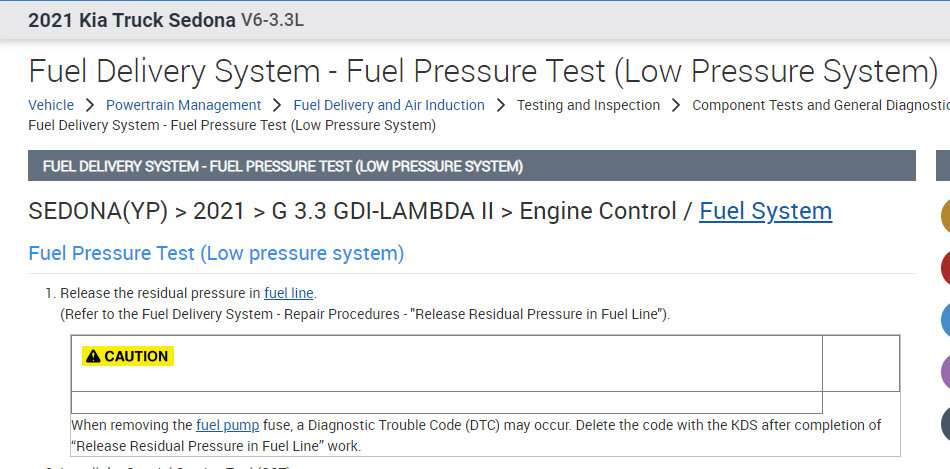This screenshot has height=469, width=950.
Task: Click the chevron after Vehicle breadcrumb
Action: pyautogui.click(x=90, y=105)
